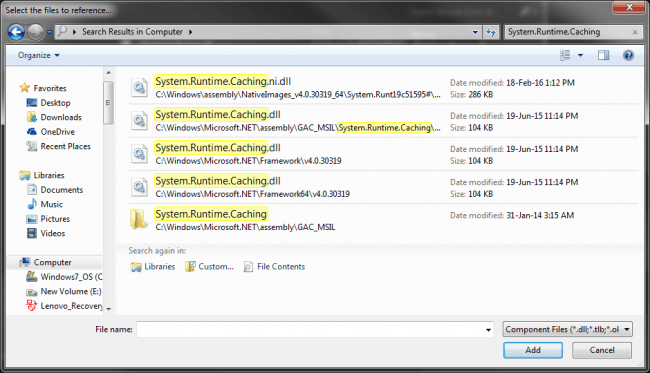The height and width of the screenshot is (373, 650).
Task: Go back with the blue Back arrow
Action: pos(16,32)
